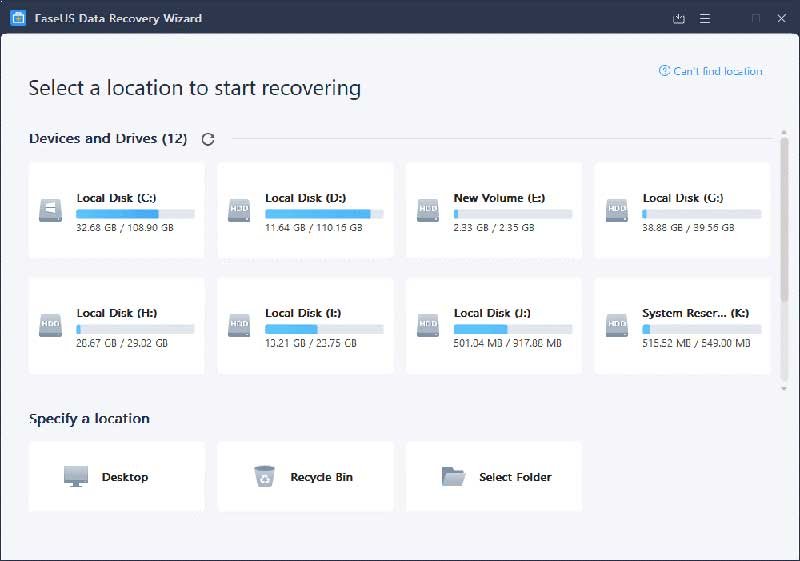Click the Local Disk (D:) HDD icon
The width and height of the screenshot is (800, 561).
tap(239, 210)
